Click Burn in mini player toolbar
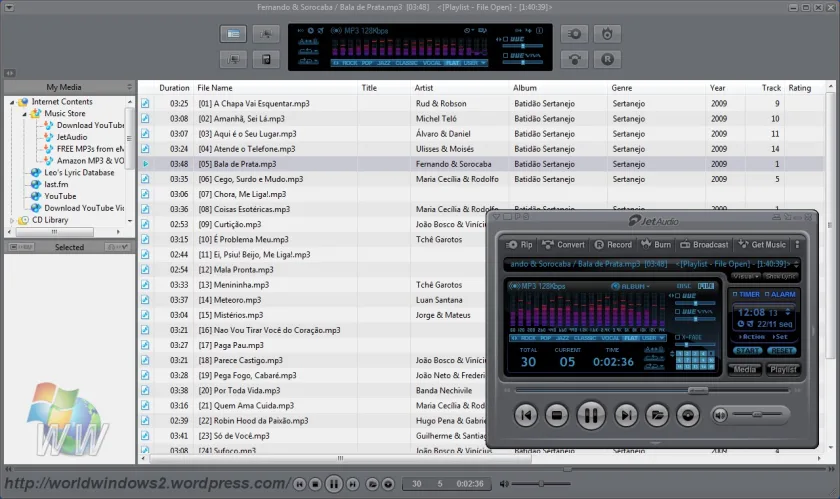The width and height of the screenshot is (840, 499). click(656, 244)
